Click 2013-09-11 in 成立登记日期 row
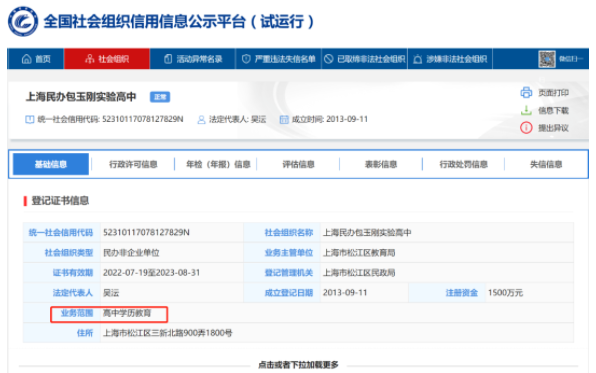Image resolution: width=596 pixels, height=373 pixels. (x=345, y=292)
